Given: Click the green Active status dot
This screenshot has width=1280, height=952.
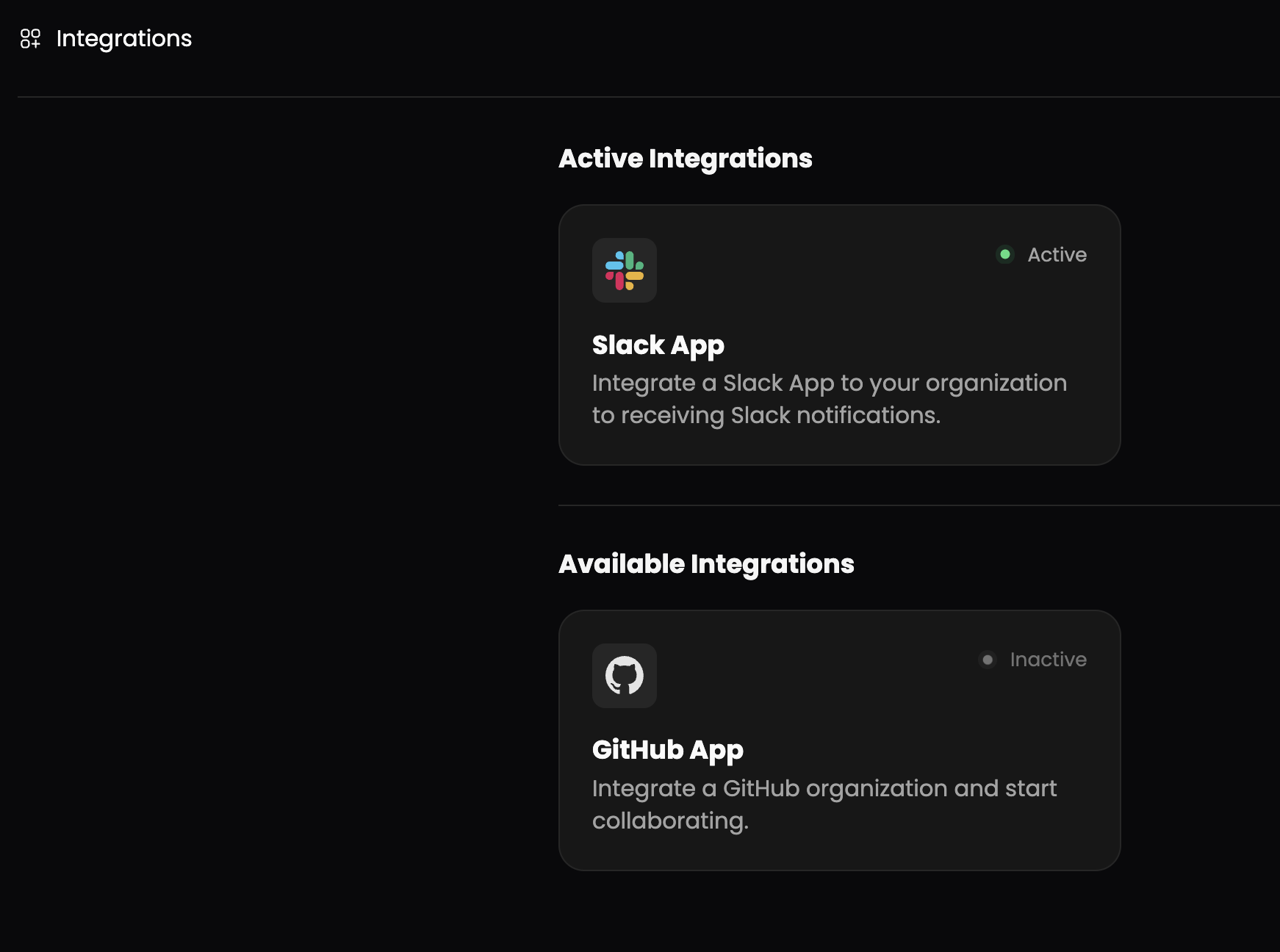Looking at the screenshot, I should point(1005,254).
